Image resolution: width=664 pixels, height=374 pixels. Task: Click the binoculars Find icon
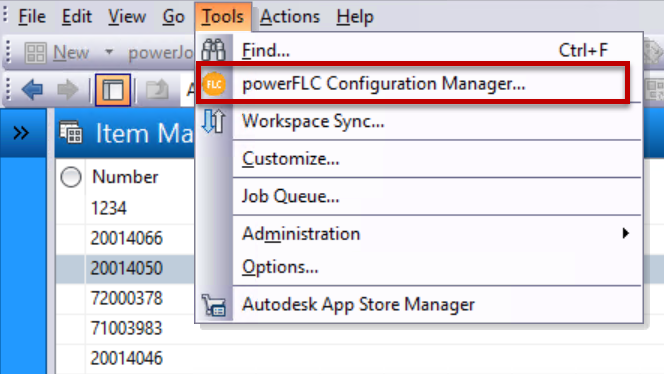(213, 50)
